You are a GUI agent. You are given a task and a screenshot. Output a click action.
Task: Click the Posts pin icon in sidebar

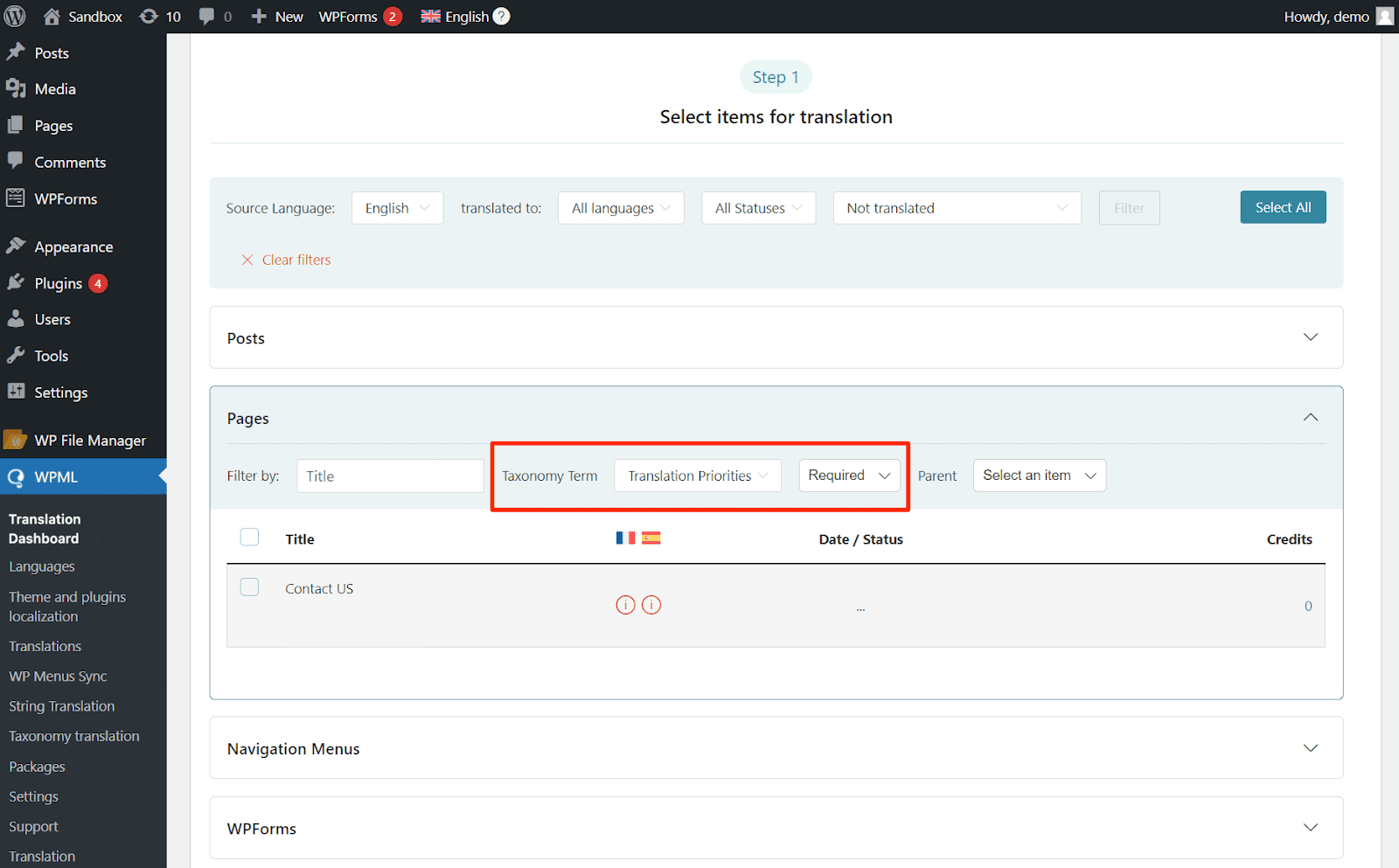pos(16,52)
